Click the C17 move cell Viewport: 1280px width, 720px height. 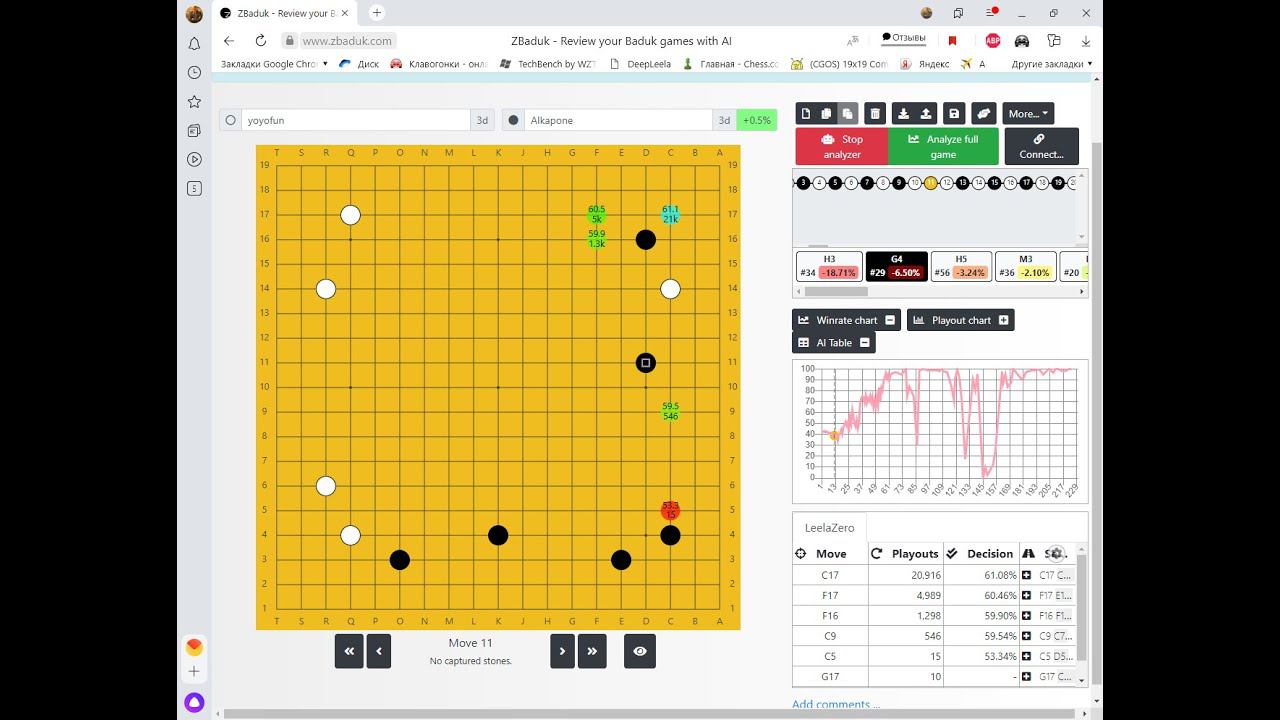(831, 575)
